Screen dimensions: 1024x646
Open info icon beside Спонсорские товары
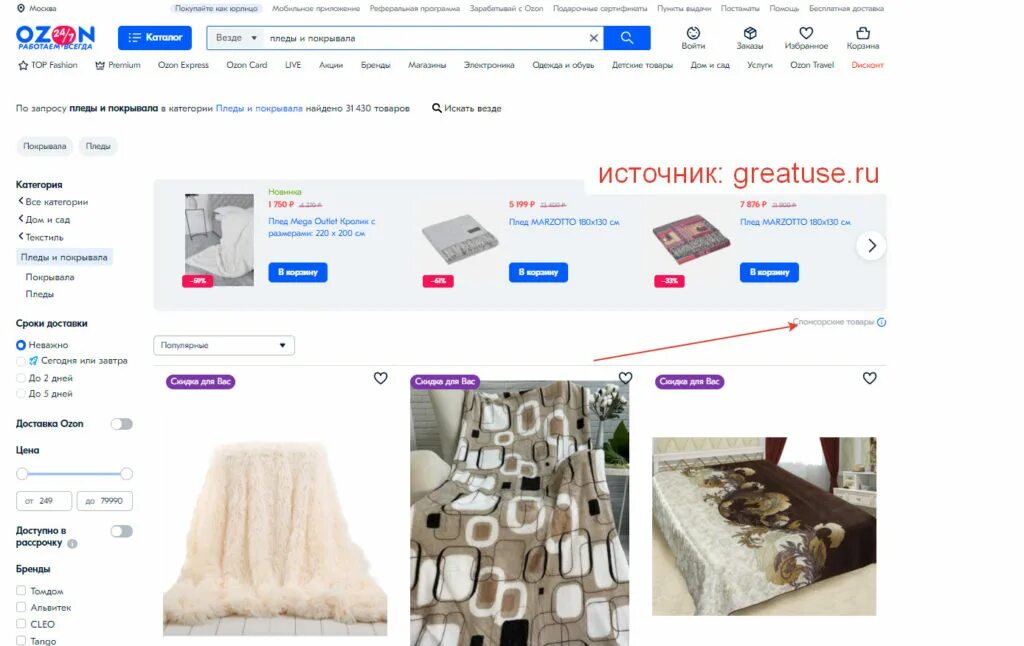[881, 322]
